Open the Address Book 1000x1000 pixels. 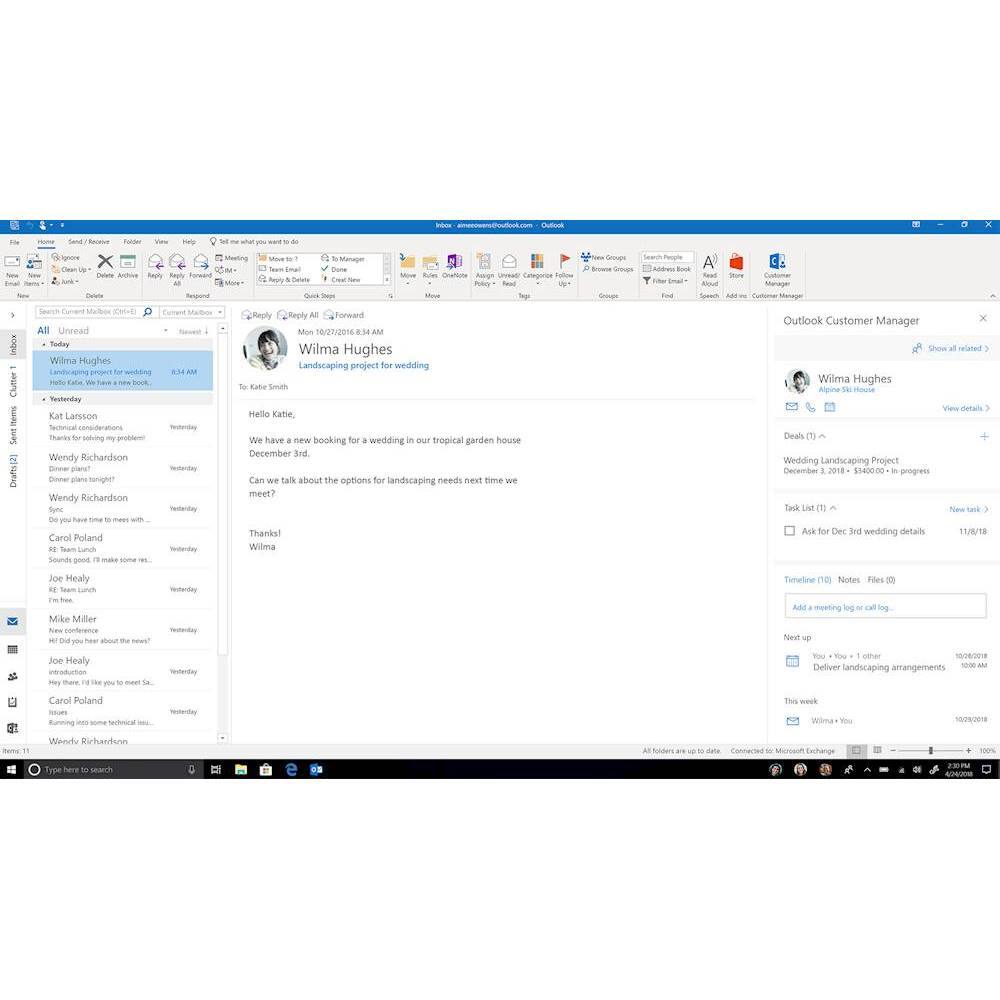click(x=665, y=269)
